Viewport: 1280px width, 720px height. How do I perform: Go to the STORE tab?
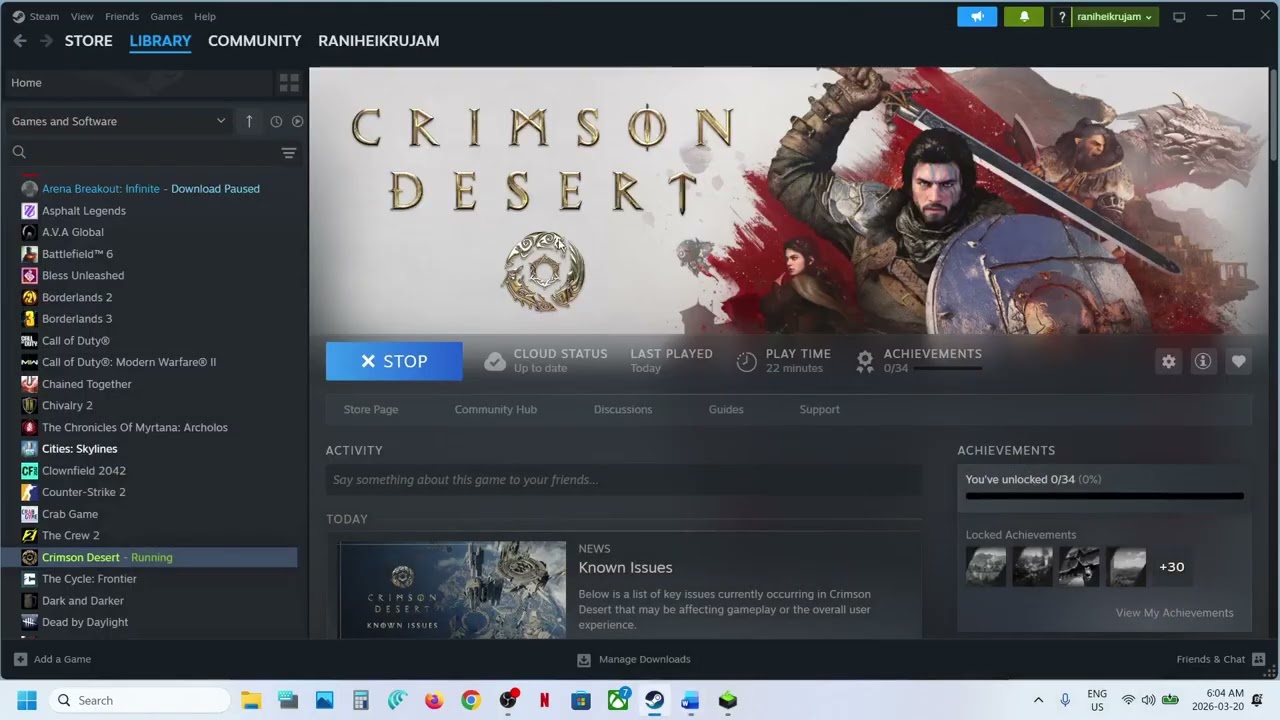pos(89,41)
